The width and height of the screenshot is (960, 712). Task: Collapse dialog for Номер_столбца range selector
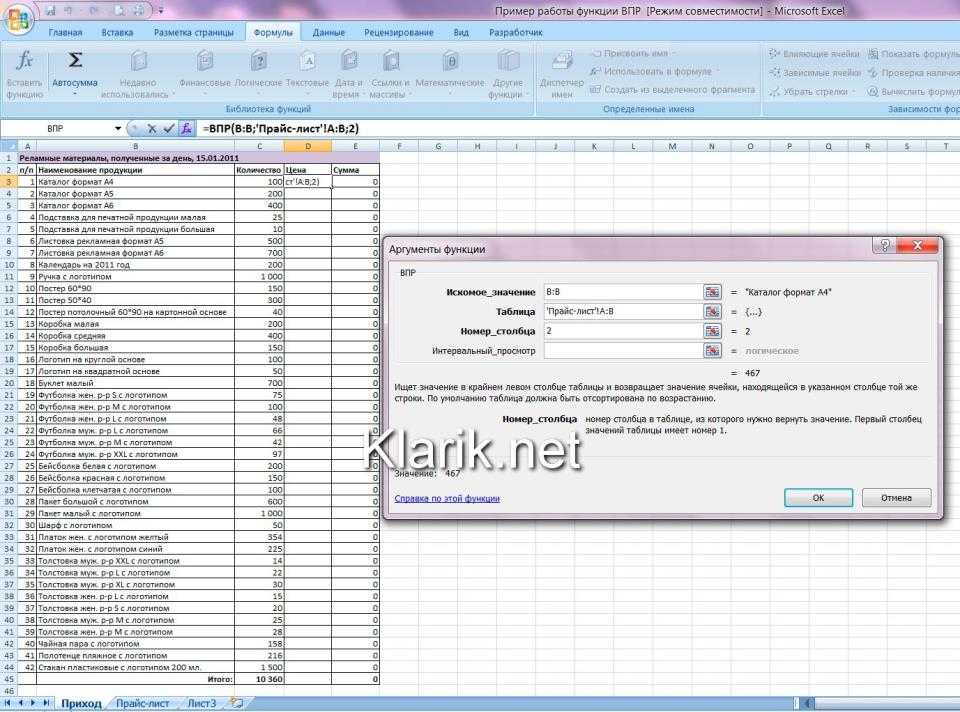[x=712, y=331]
